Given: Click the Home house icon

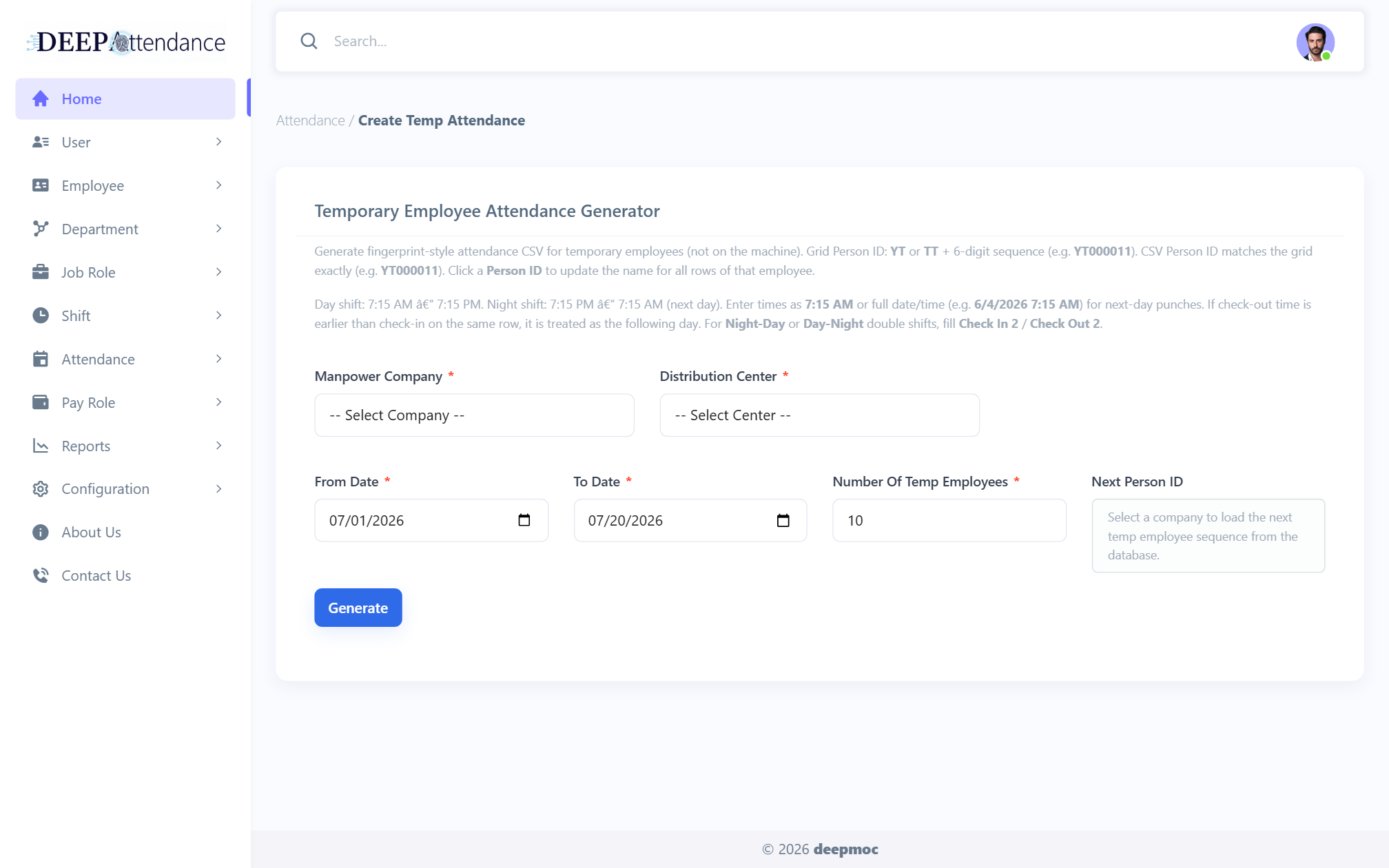Looking at the screenshot, I should 41,99.
